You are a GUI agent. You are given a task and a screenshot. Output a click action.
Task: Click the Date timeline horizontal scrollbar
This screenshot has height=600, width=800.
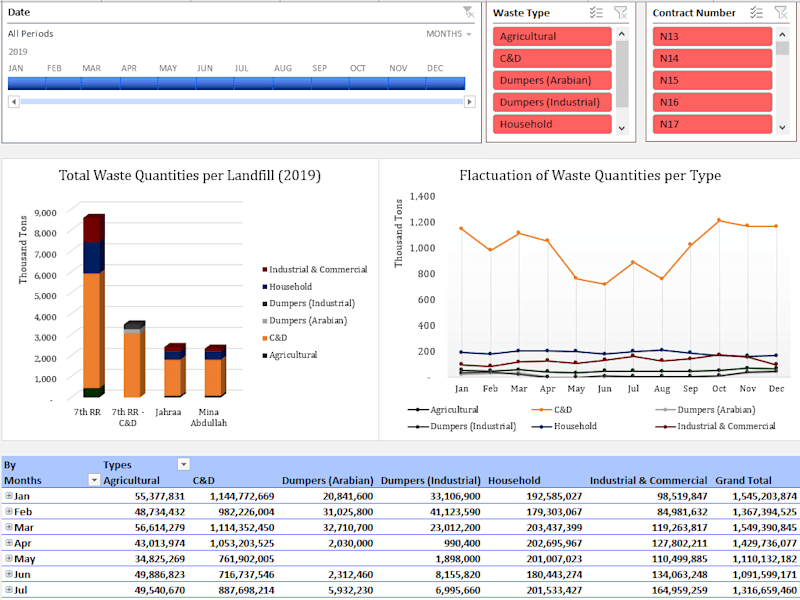point(242,102)
